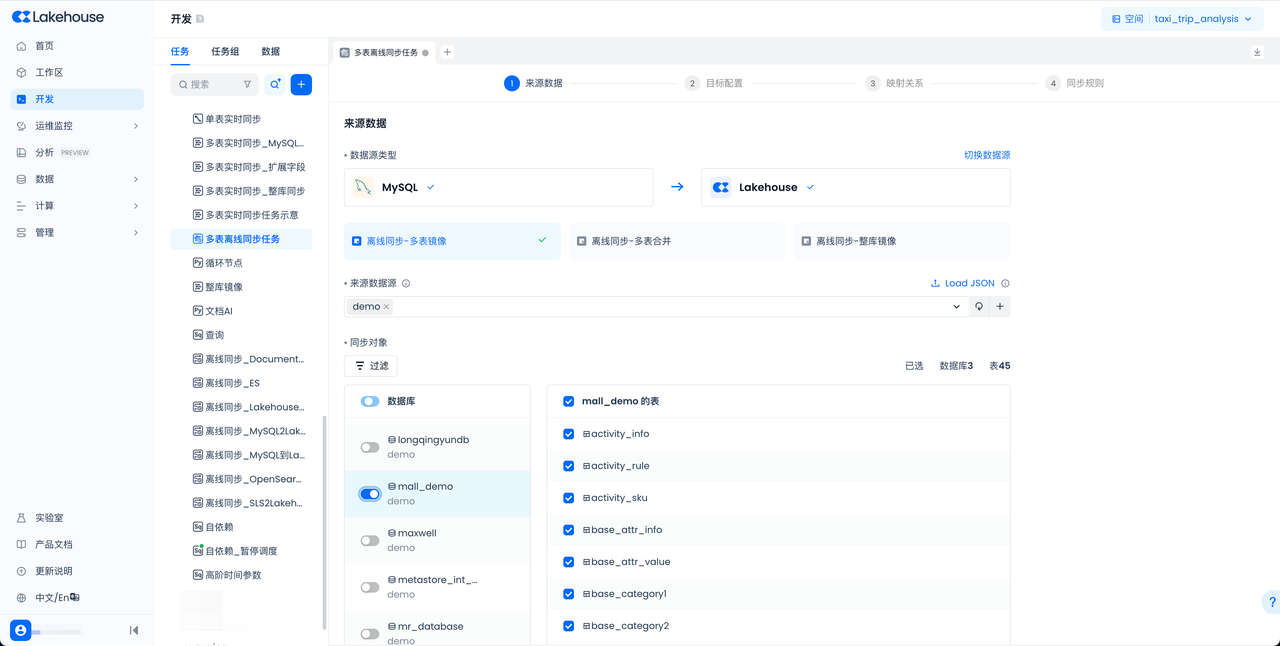Uncheck the activity_info table checkbox
The height and width of the screenshot is (646, 1280).
[x=568, y=434]
